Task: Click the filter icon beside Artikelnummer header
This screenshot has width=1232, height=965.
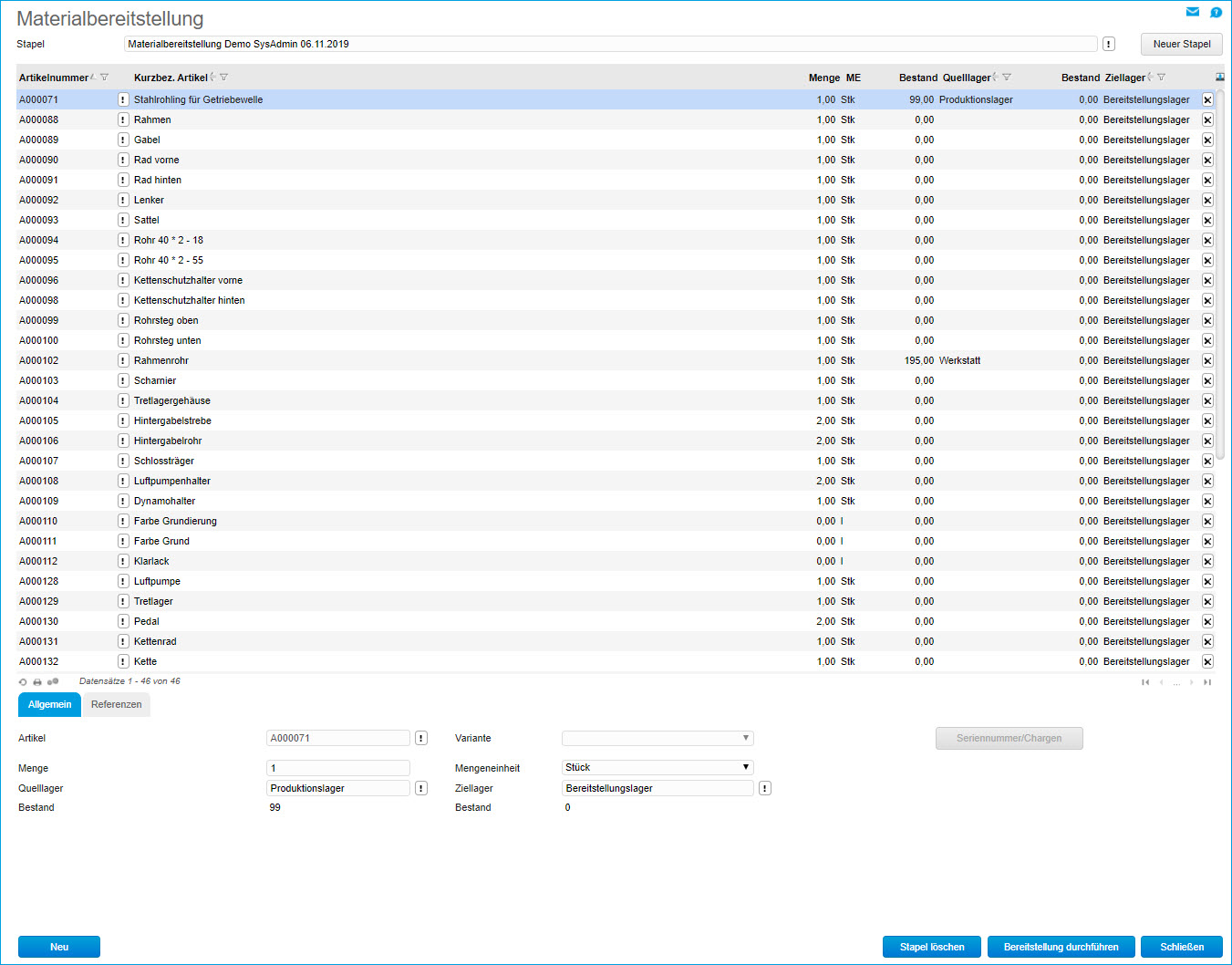Action: (x=105, y=78)
